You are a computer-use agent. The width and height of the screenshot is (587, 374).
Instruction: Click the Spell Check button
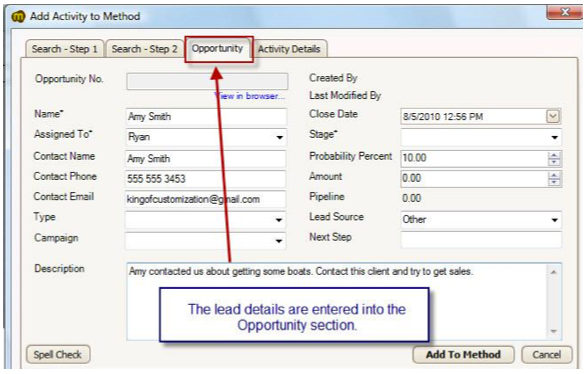[x=58, y=355]
